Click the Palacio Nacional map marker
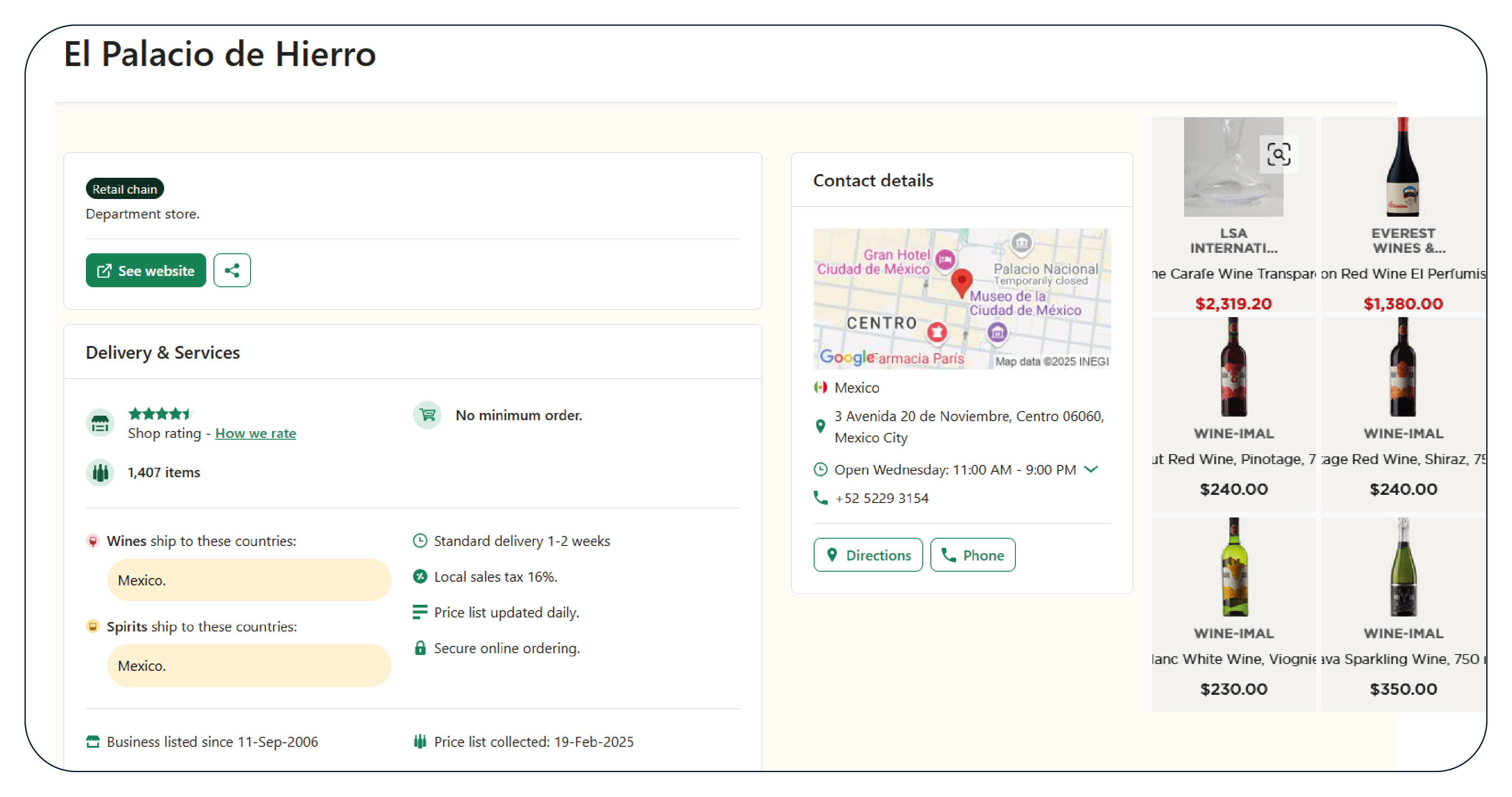 (1021, 242)
